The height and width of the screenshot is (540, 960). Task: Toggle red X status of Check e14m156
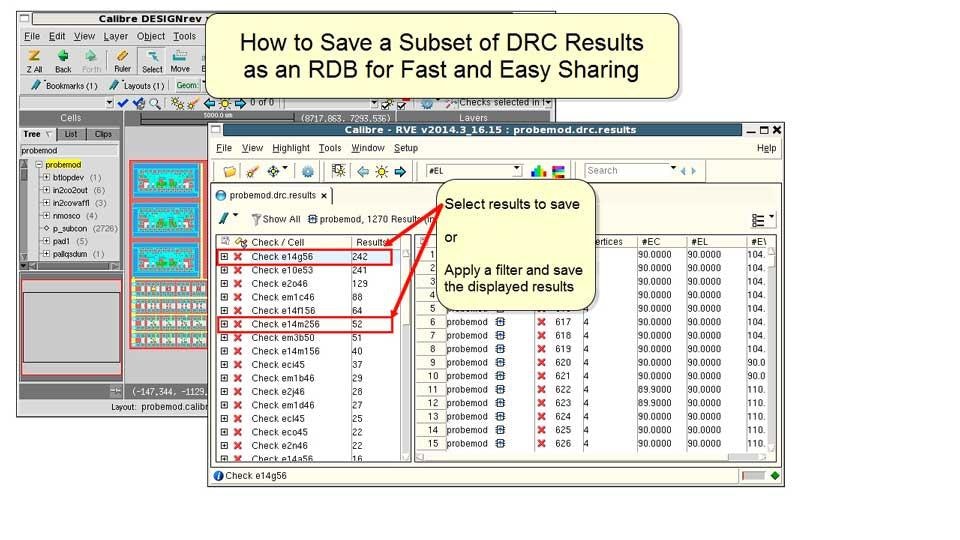[x=238, y=351]
